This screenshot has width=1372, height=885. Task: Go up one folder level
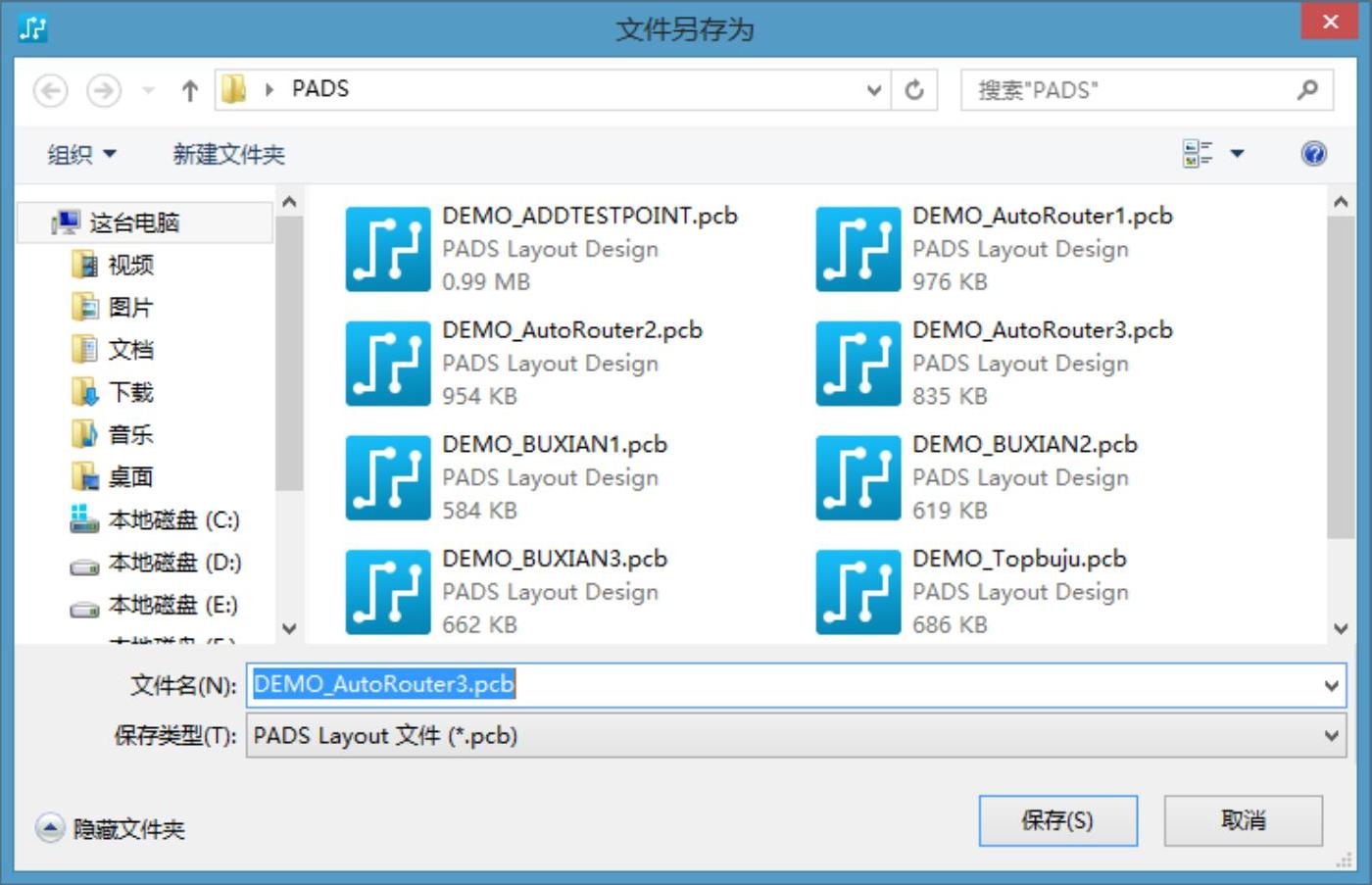(x=190, y=91)
